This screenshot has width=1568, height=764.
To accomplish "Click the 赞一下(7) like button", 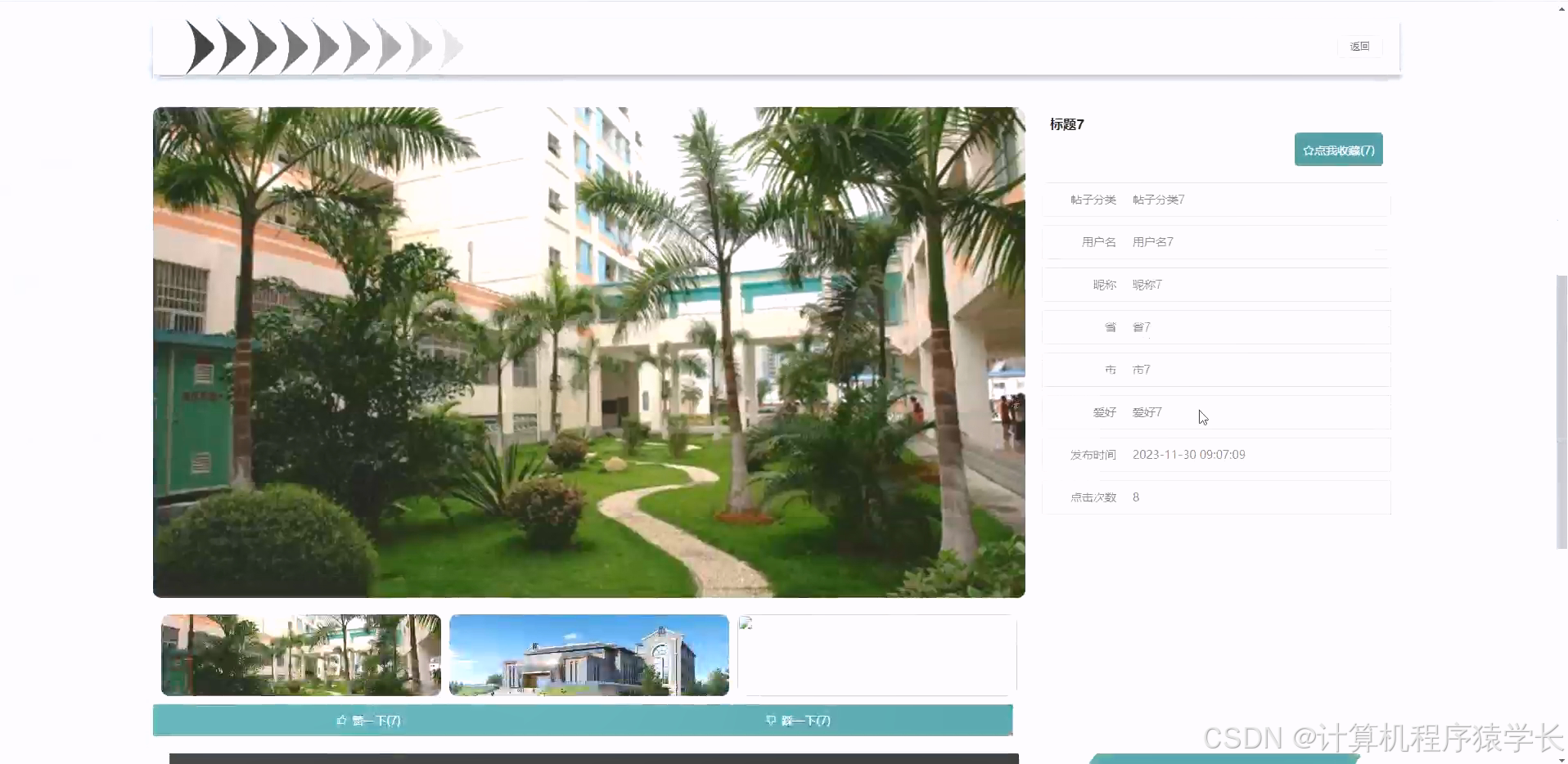I will pyautogui.click(x=368, y=721).
